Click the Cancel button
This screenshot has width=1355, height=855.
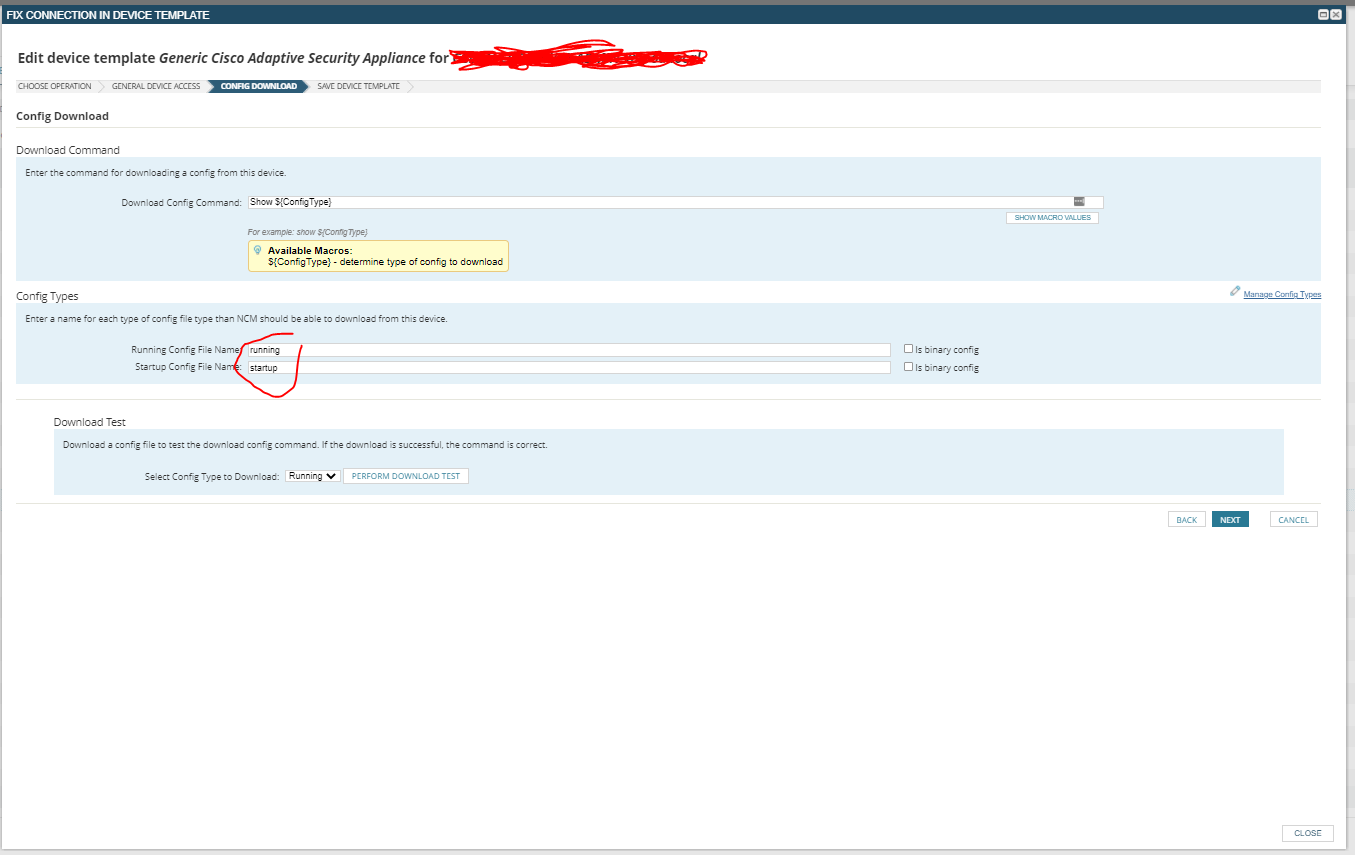(1294, 520)
